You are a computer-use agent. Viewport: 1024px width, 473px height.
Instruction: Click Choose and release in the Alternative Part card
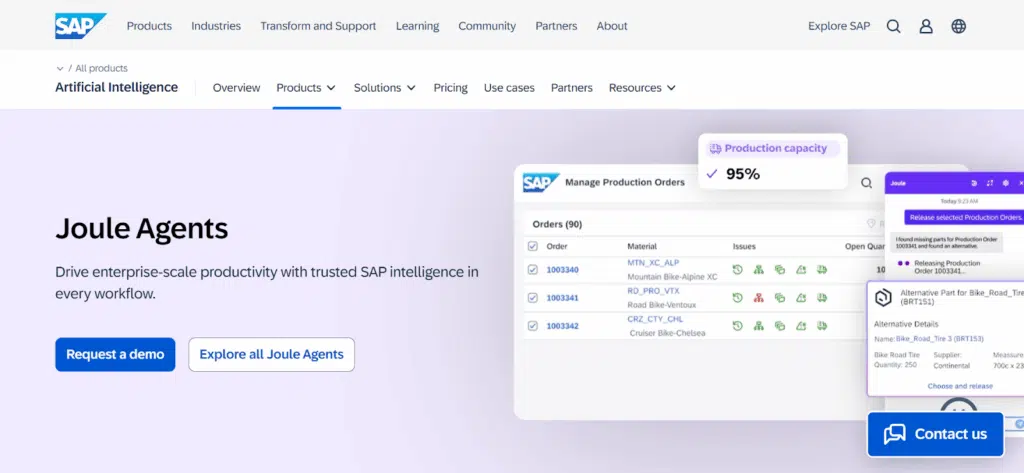[960, 386]
